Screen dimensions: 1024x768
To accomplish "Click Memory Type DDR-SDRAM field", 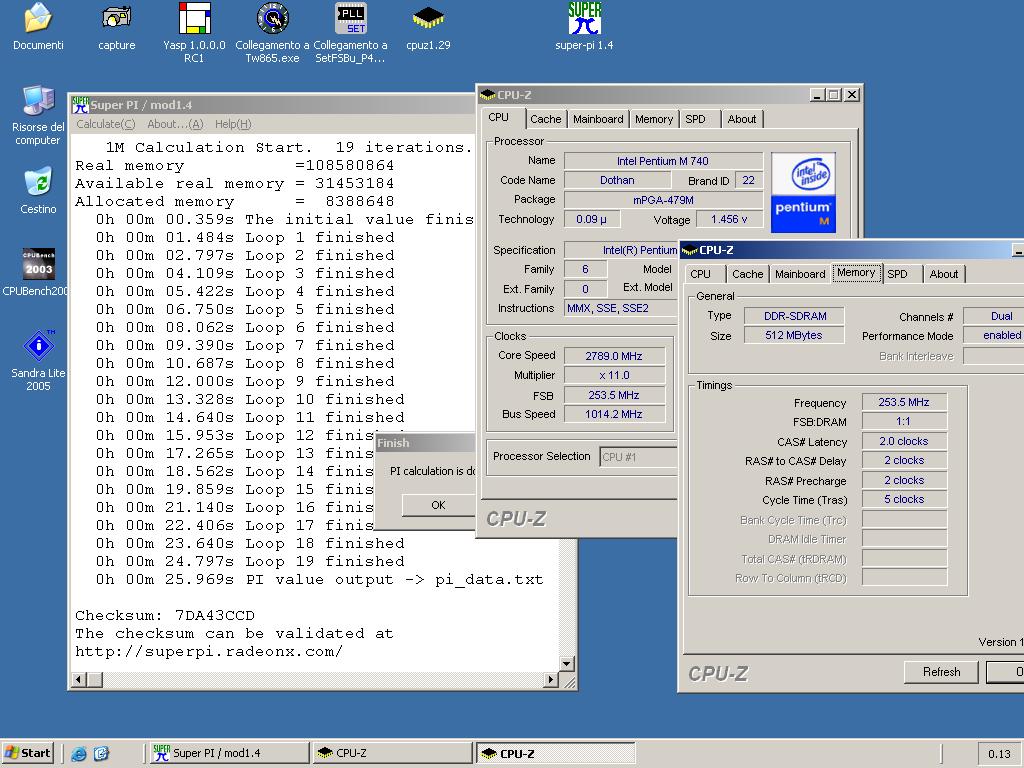I will click(794, 316).
